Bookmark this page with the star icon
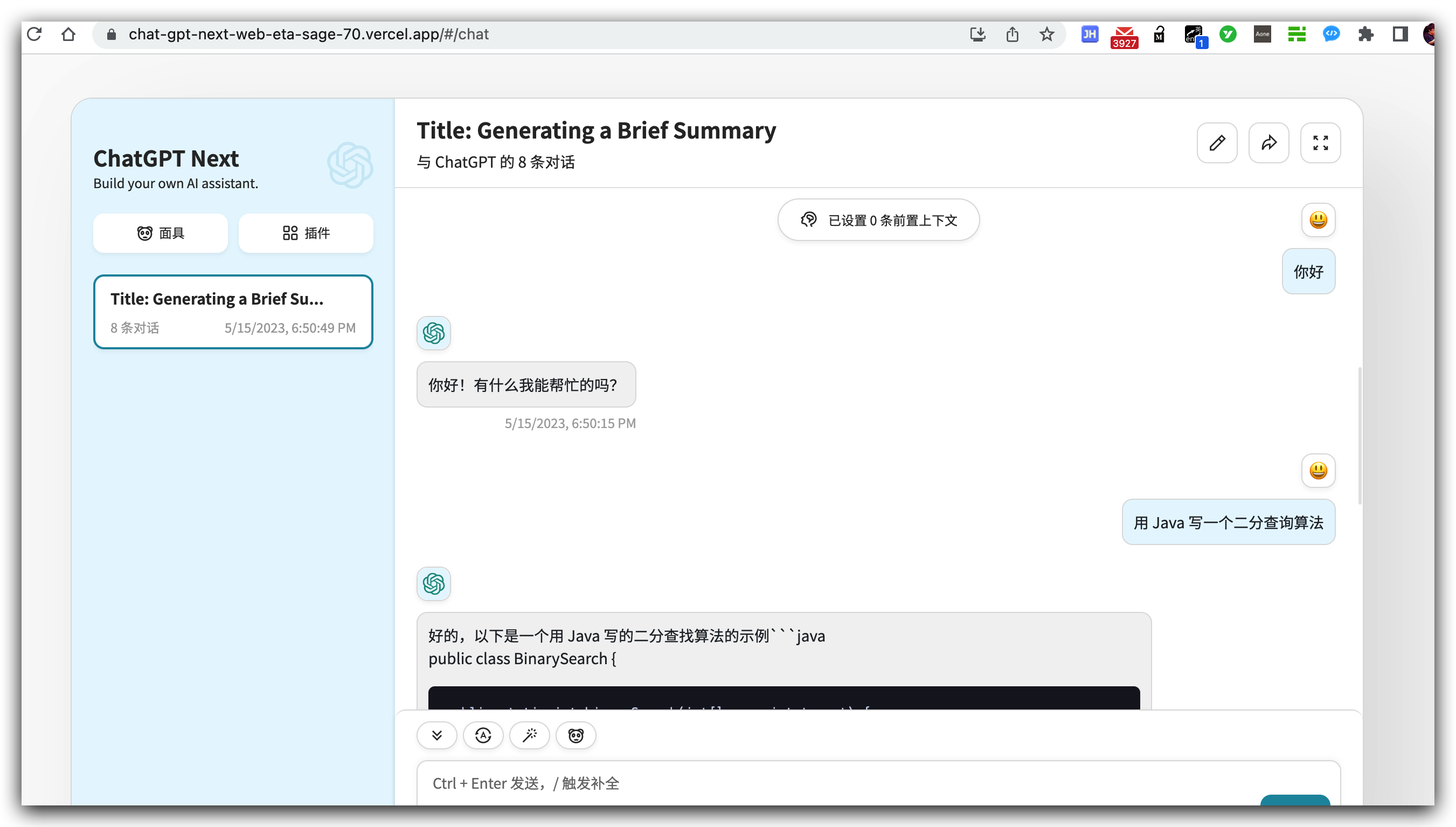The width and height of the screenshot is (1456, 827). [1046, 34]
